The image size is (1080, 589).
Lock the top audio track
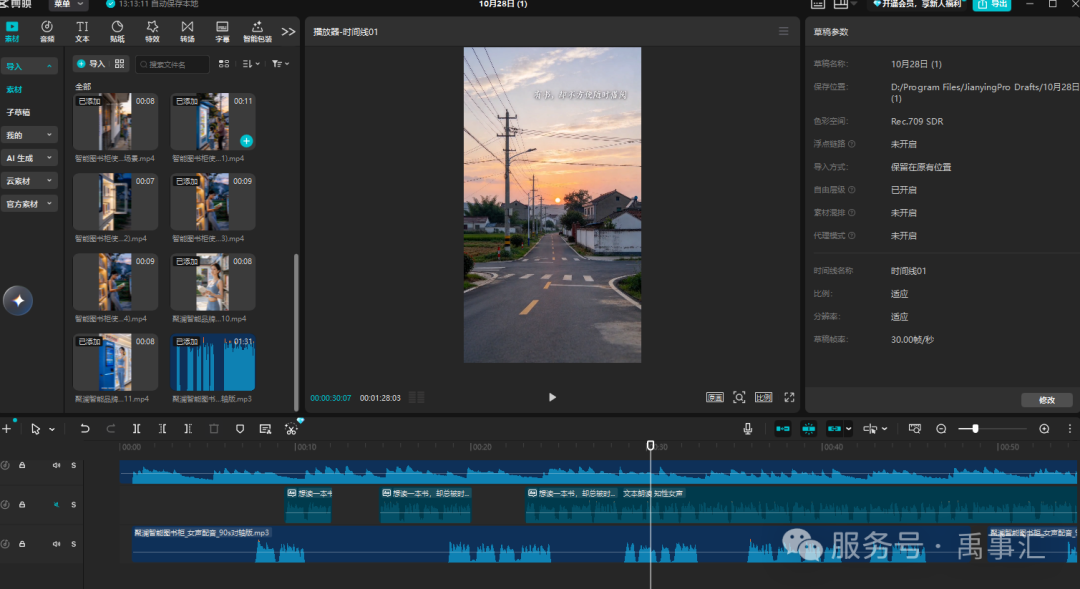[22, 466]
